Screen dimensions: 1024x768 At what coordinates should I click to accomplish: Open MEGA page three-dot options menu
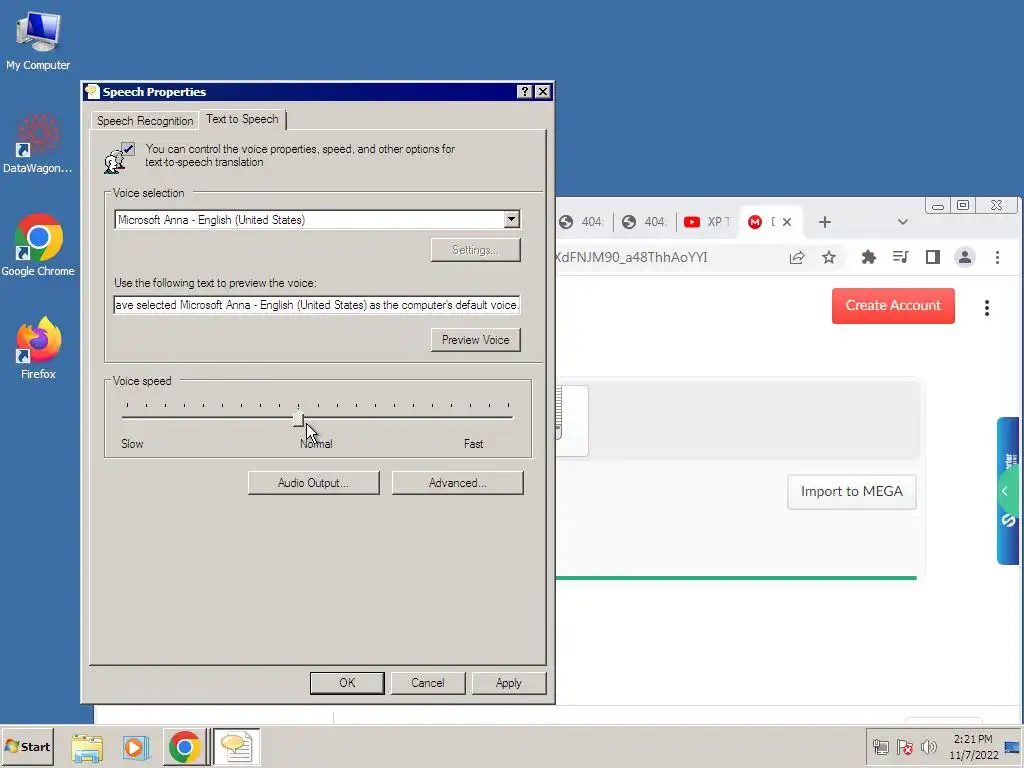click(x=987, y=308)
